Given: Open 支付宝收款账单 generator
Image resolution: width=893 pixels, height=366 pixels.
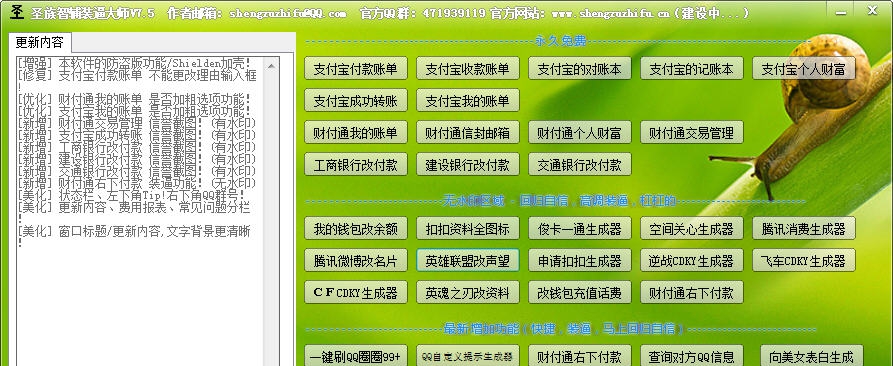Looking at the screenshot, I should coord(468,69).
